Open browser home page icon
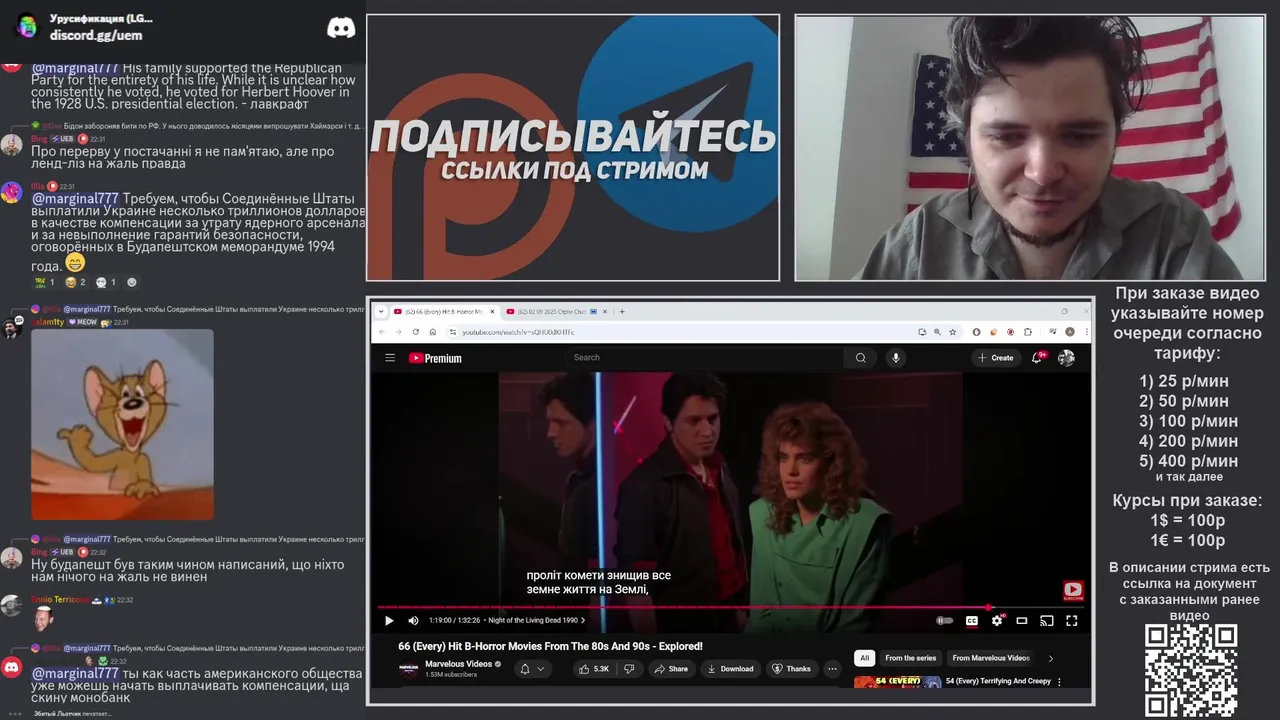The image size is (1280, 720). click(x=432, y=332)
